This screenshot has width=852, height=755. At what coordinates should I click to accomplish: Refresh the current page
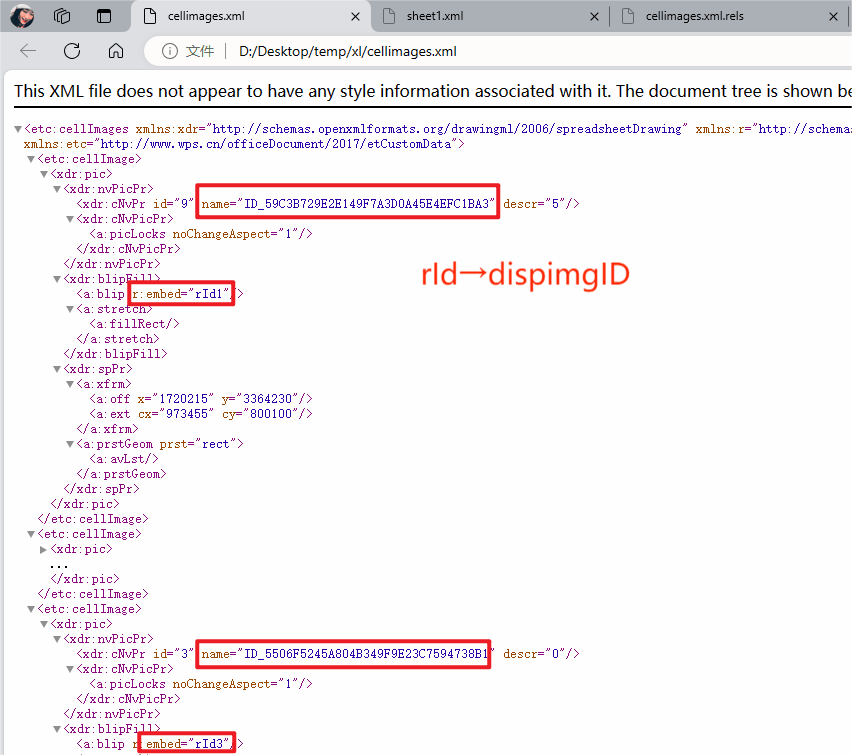pos(72,51)
